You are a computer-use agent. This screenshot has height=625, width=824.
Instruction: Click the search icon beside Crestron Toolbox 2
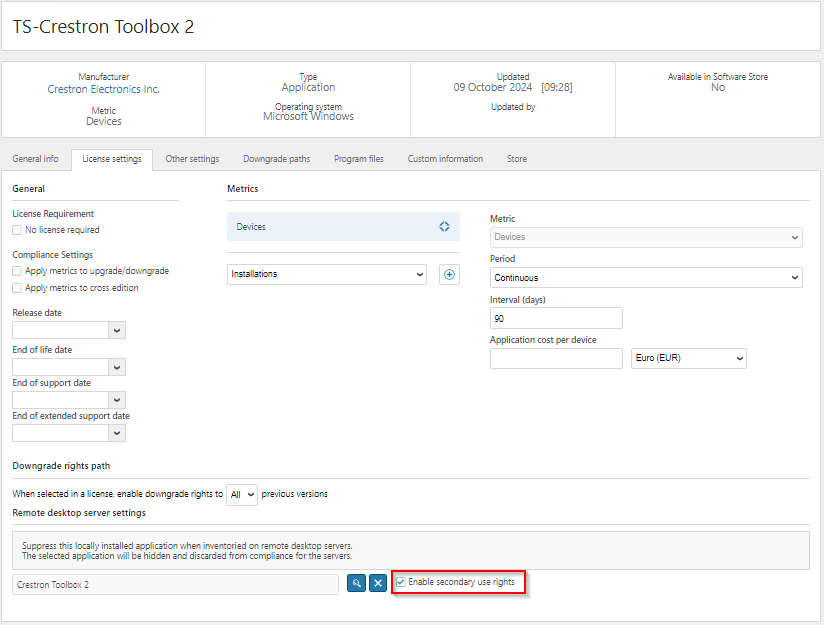pyautogui.click(x=356, y=583)
